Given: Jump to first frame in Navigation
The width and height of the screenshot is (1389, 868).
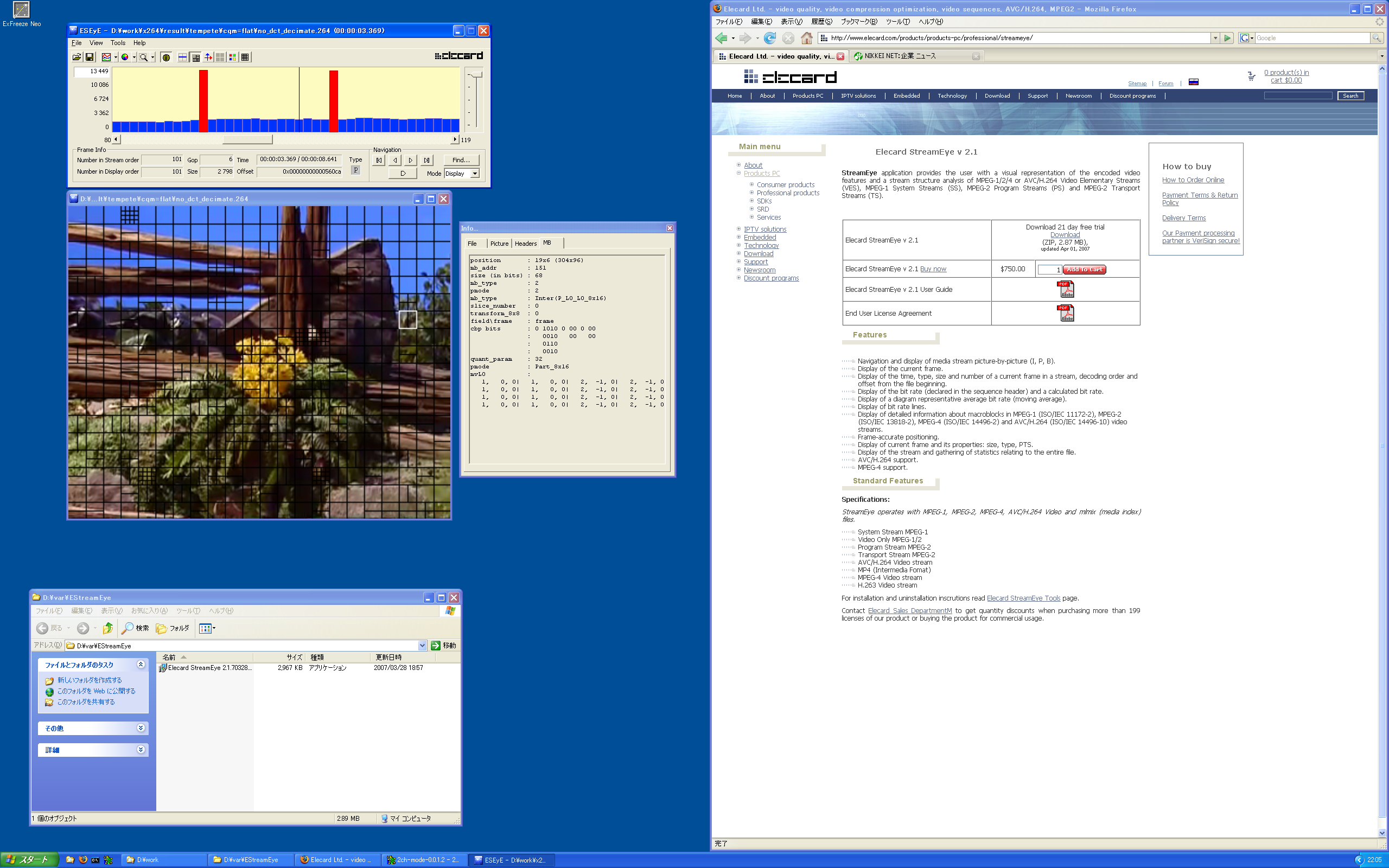Looking at the screenshot, I should (x=379, y=160).
